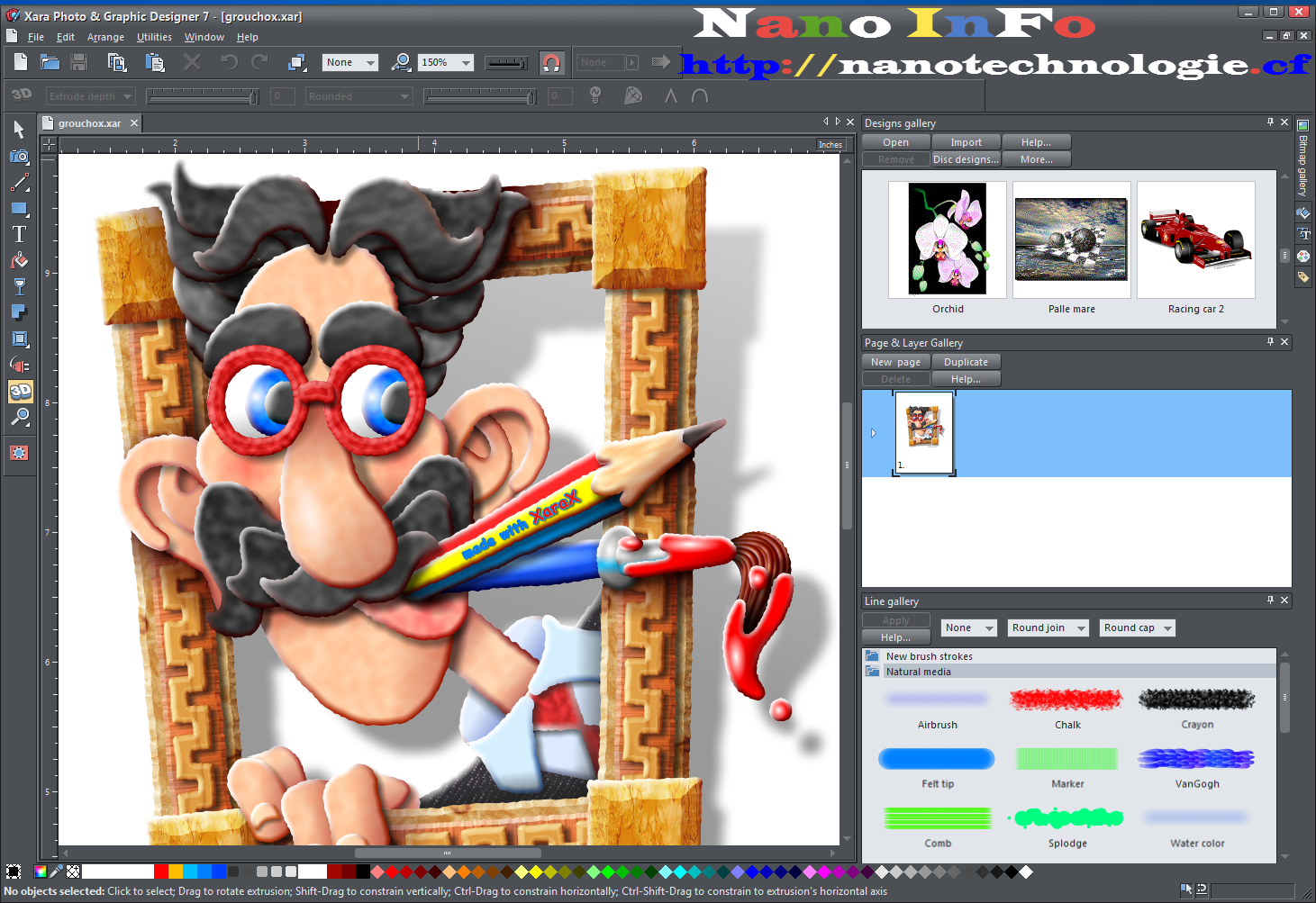1316x903 pixels.
Task: Open the quality None dropdown in toolbar
Action: coord(350,62)
